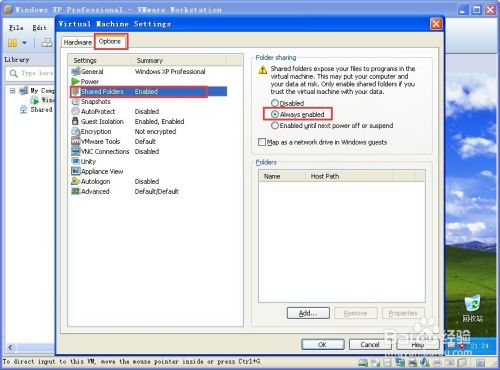This screenshot has height=370, width=500.
Task: Select the General settings icon
Action: pos(76,71)
